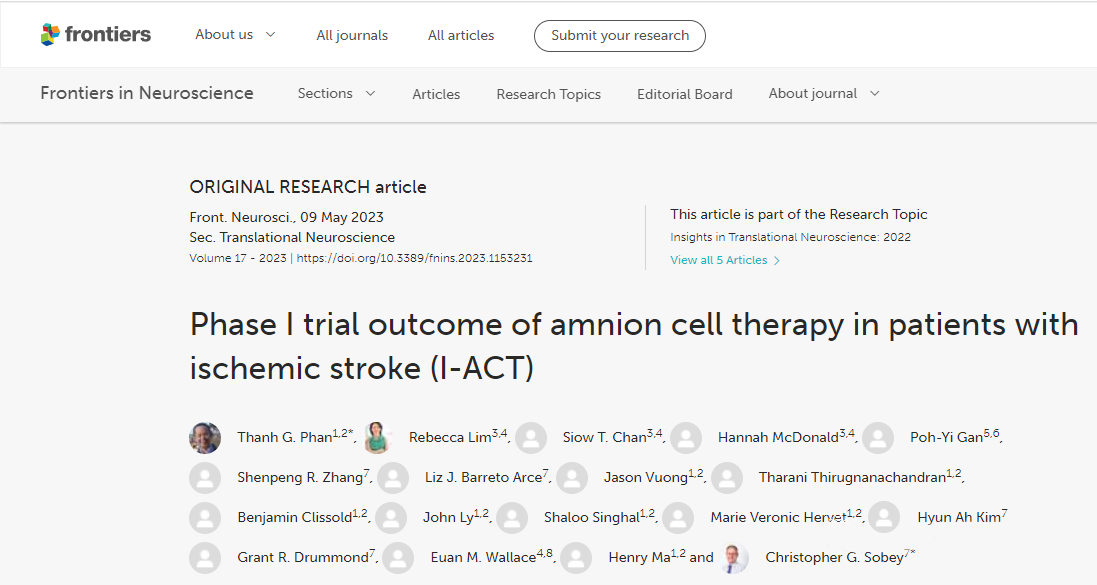The image size is (1097, 585).
Task: Click the avatar icon beside Hannah McDonald
Action: [686, 437]
